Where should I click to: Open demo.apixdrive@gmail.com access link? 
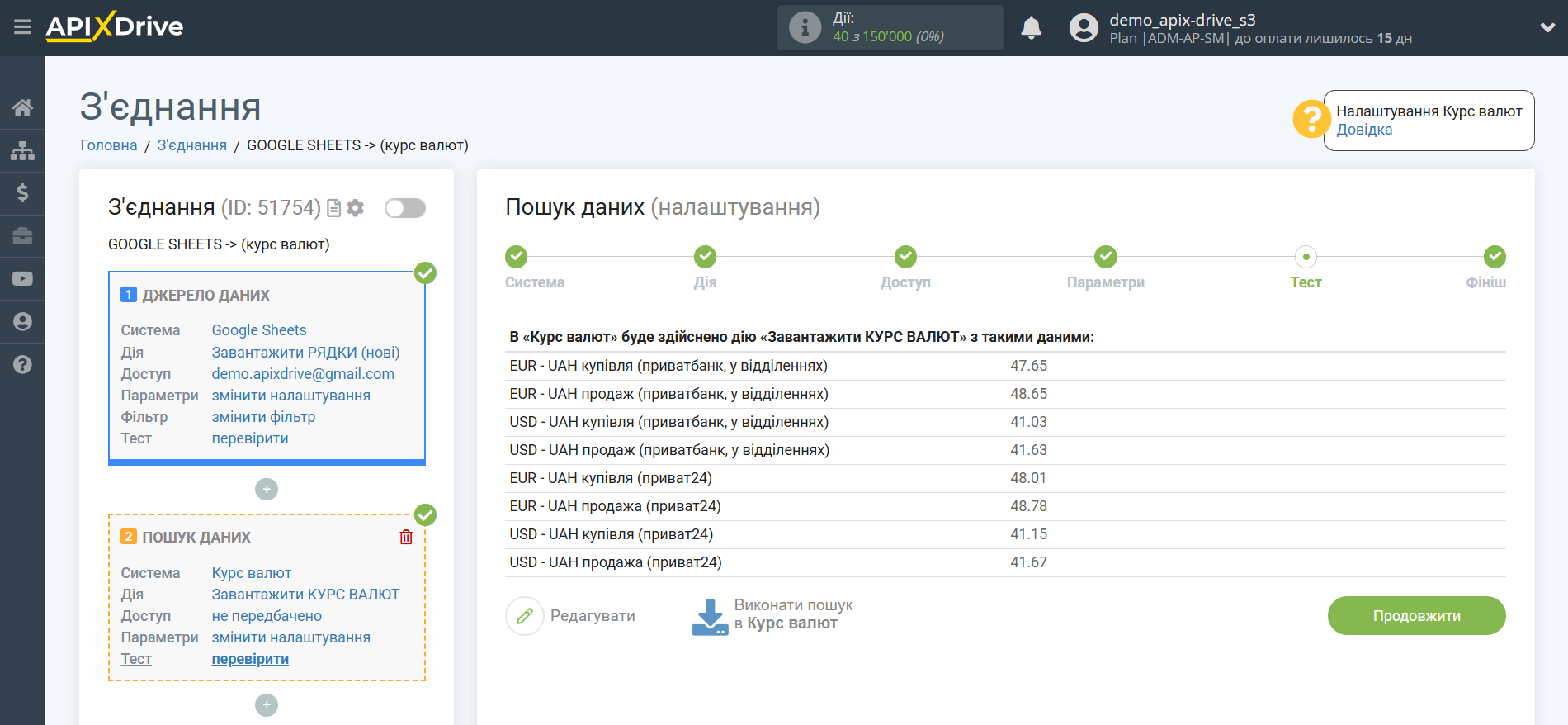click(x=303, y=374)
